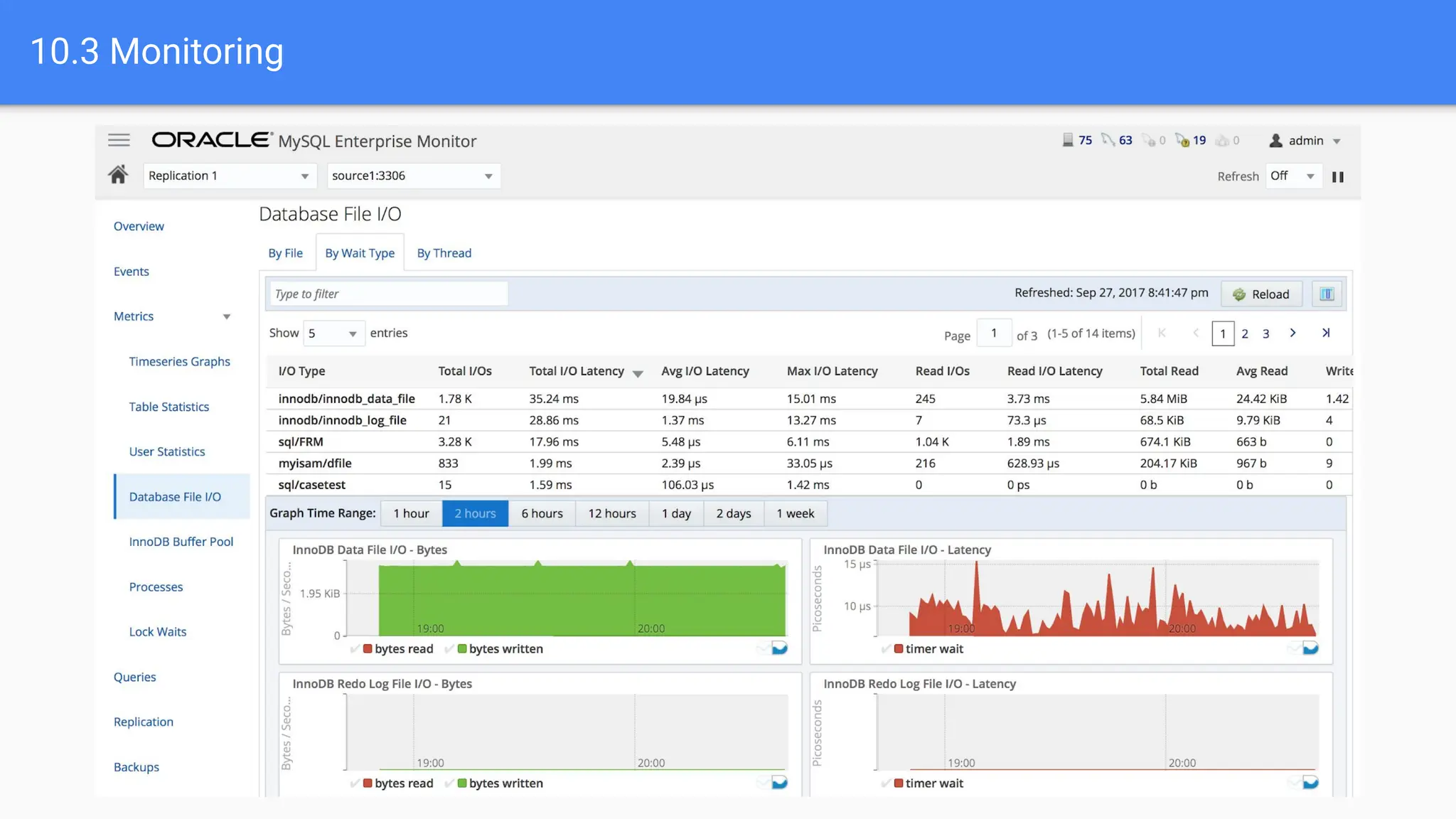Click sort arrow on Total I/O Latency column

pos(638,373)
